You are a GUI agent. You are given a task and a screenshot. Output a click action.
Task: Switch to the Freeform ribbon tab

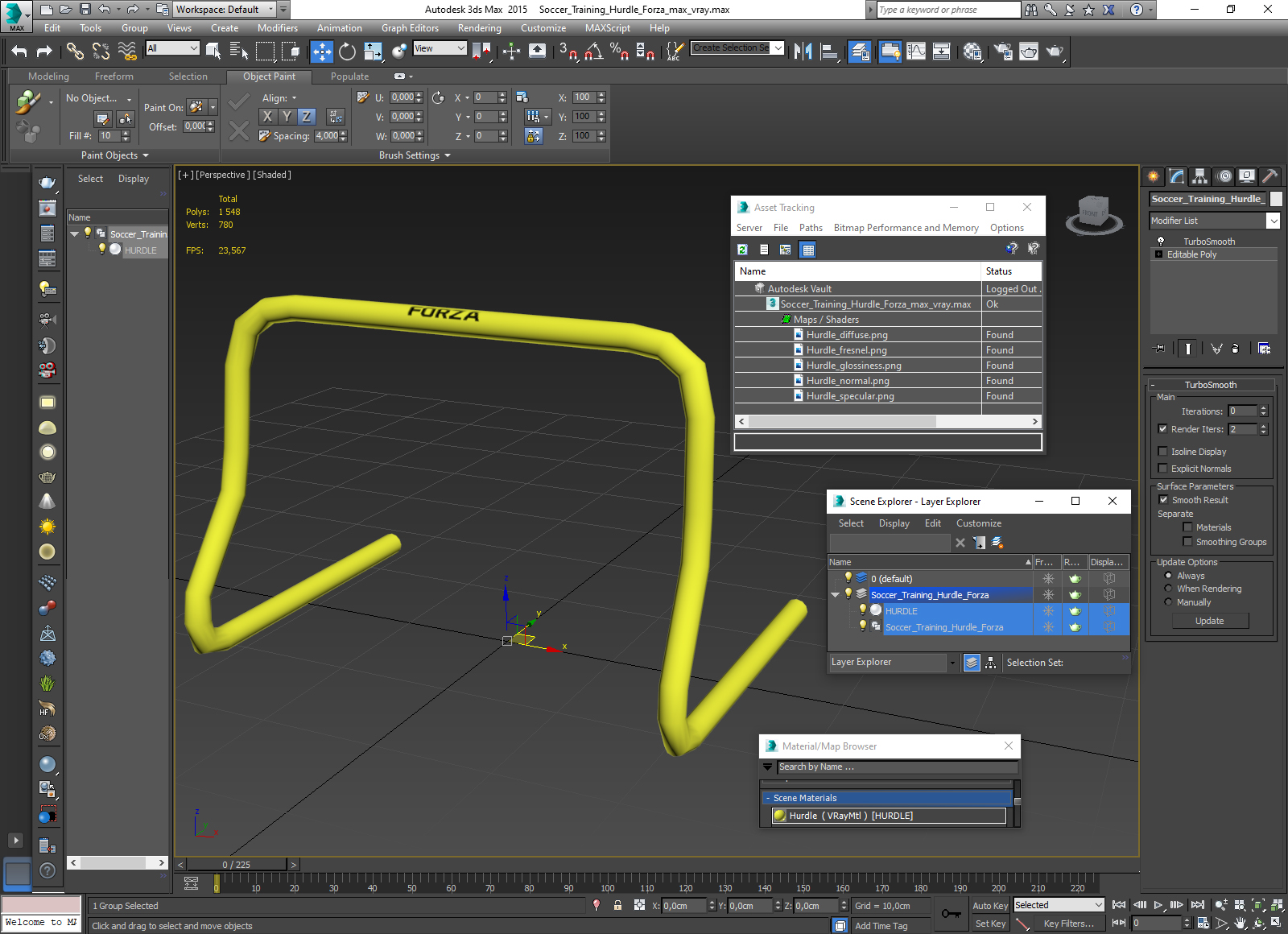coord(114,76)
